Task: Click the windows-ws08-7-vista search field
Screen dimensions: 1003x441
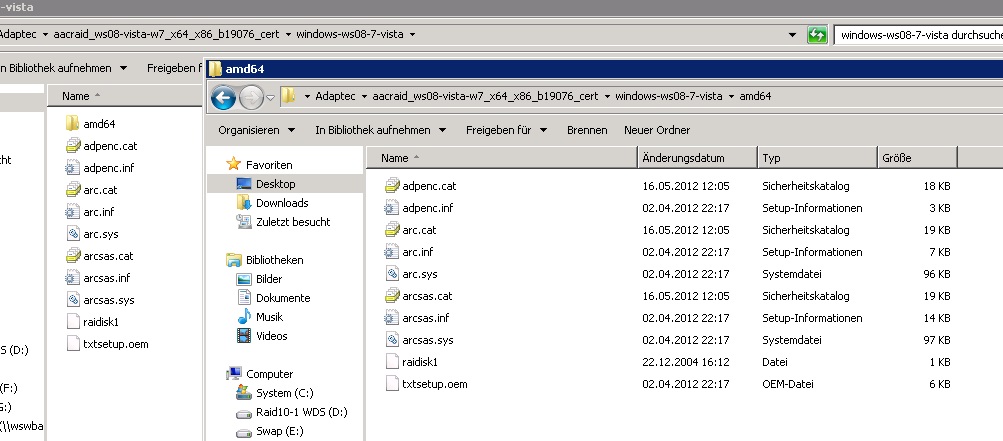Action: coord(919,35)
